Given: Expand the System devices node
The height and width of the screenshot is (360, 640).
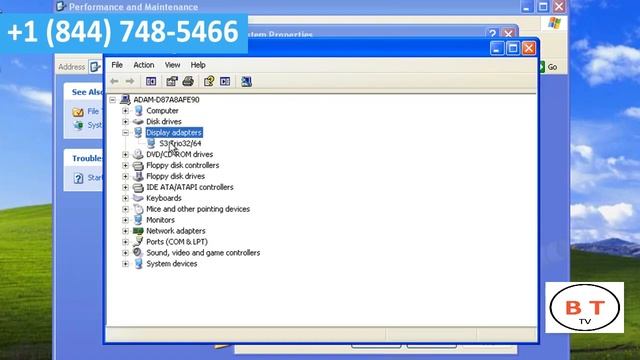Looking at the screenshot, I should pos(125,264).
